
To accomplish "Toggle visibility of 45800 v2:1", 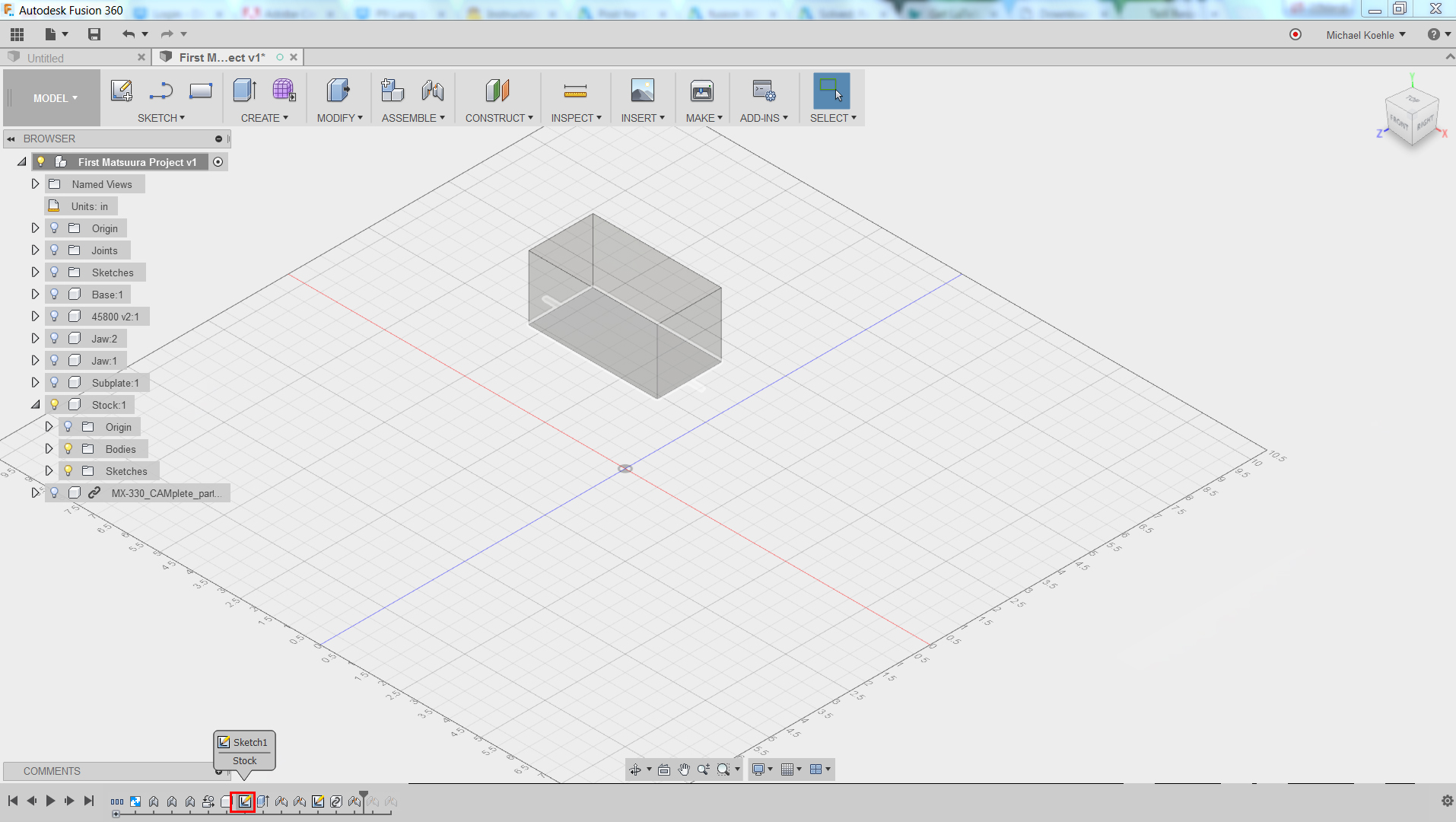I will [x=55, y=316].
